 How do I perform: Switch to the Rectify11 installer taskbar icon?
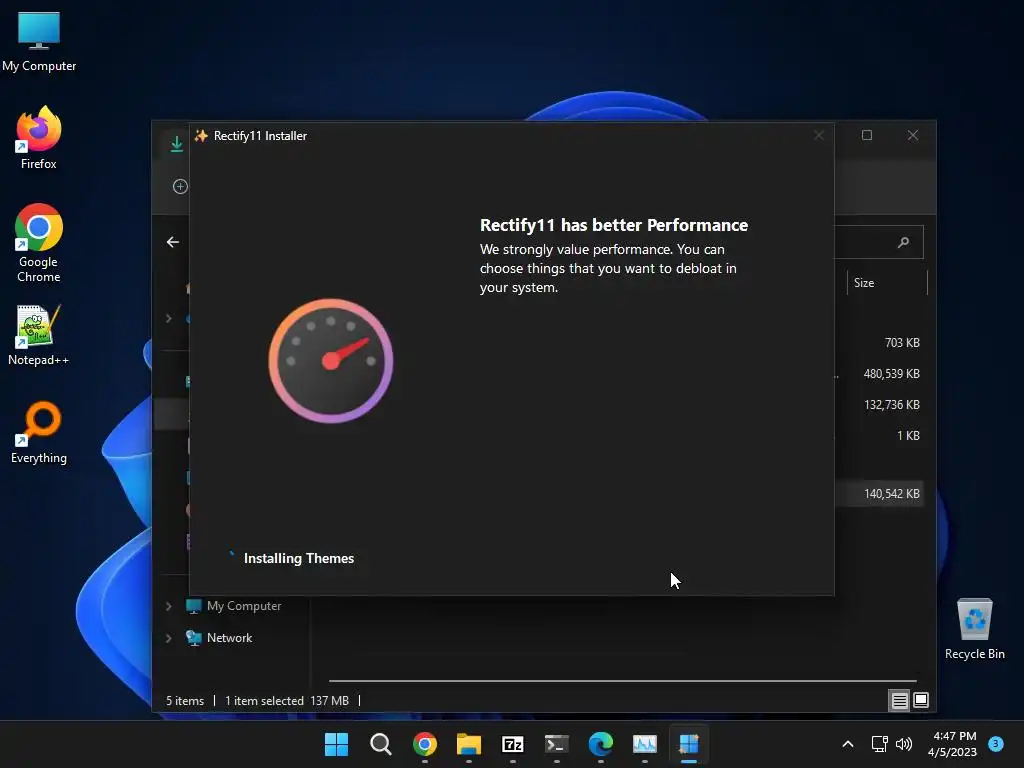(x=689, y=744)
